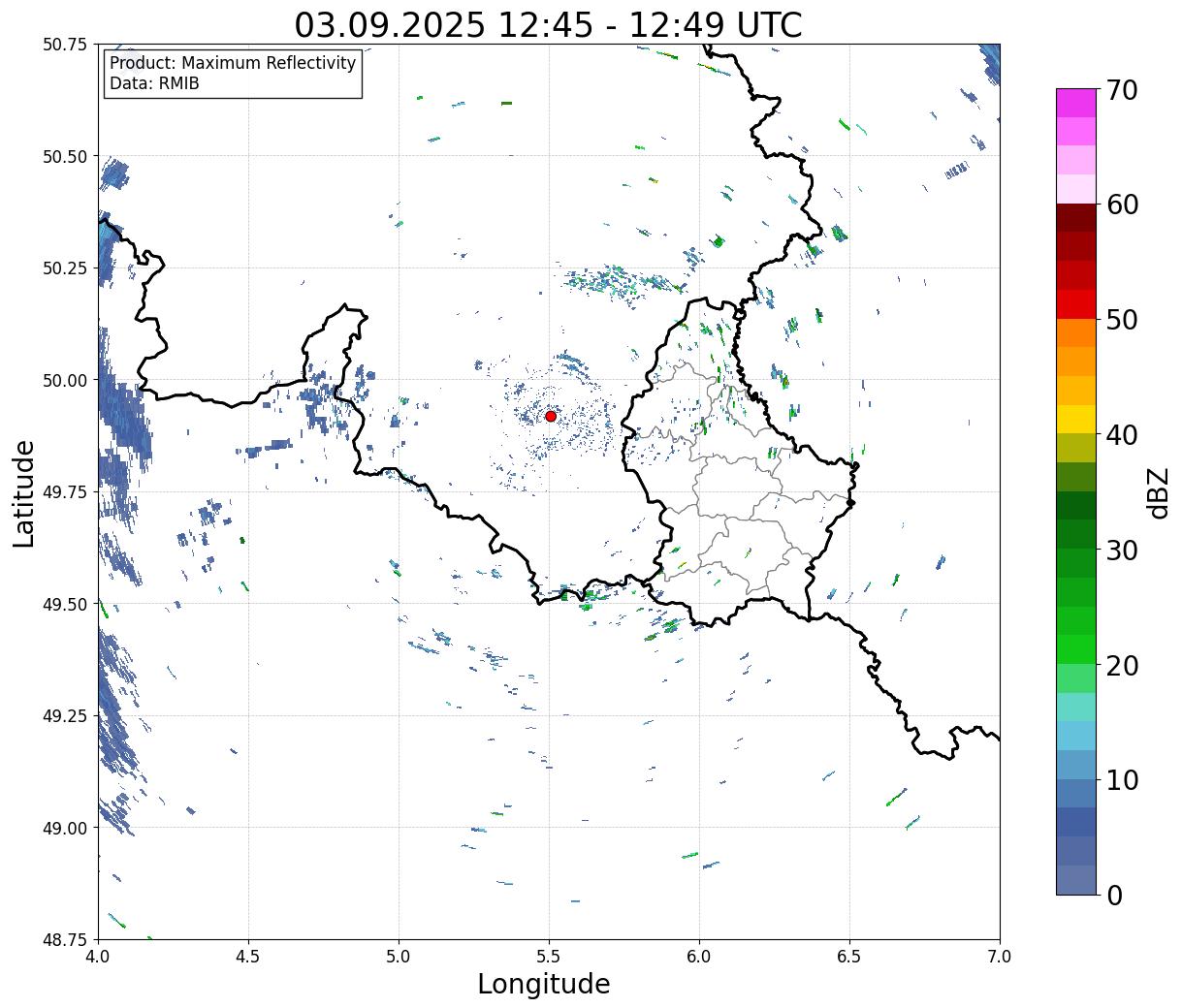1182x1008 pixels.
Task: Click the latitude tick label 50.50
Action: 65,156
